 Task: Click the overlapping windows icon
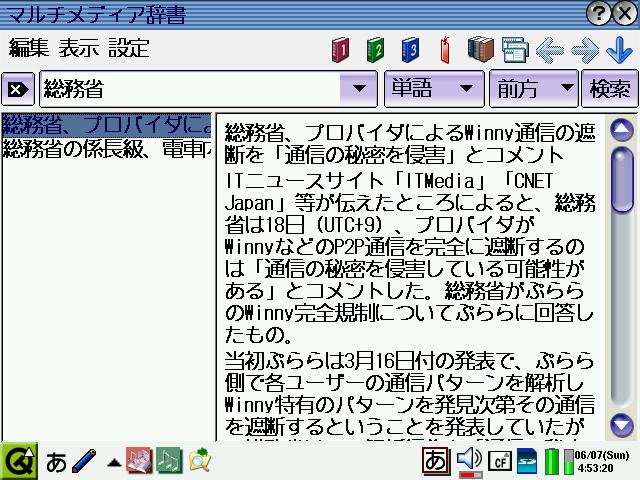pyautogui.click(x=515, y=50)
